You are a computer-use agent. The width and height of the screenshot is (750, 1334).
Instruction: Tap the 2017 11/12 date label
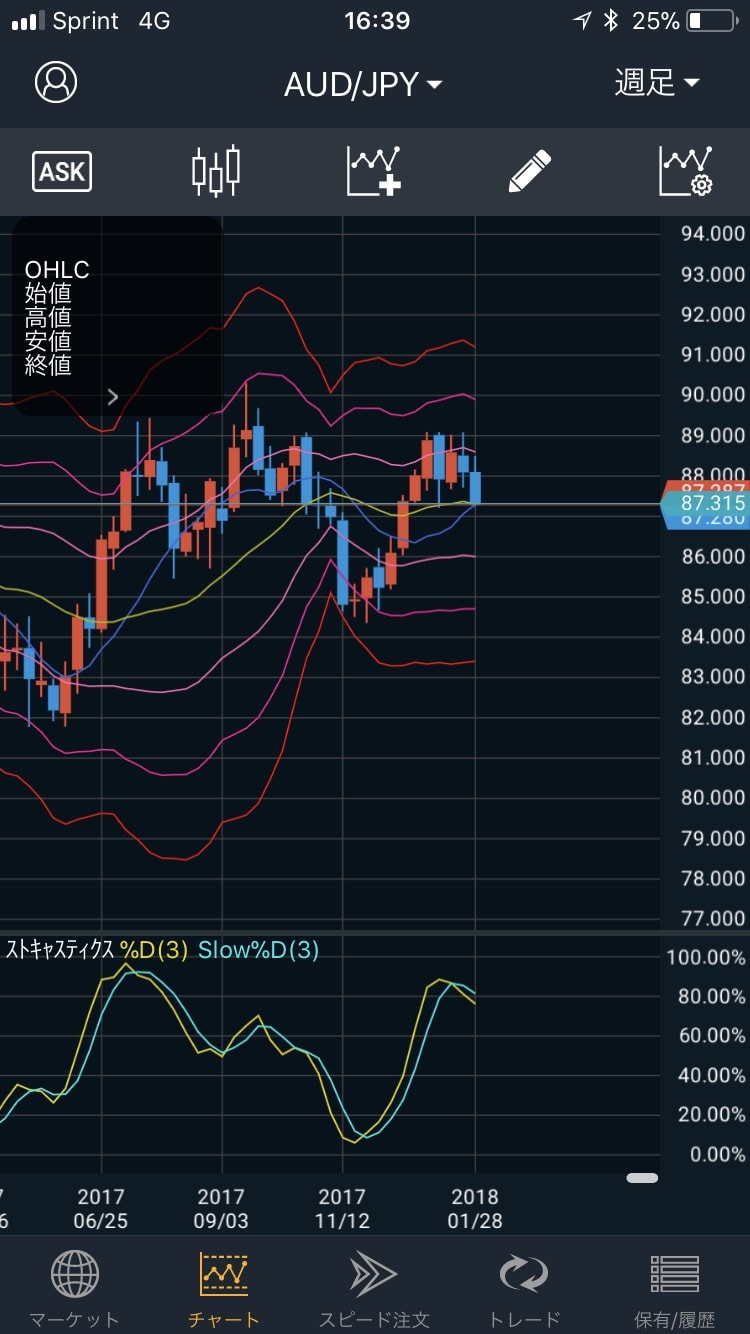[342, 1209]
